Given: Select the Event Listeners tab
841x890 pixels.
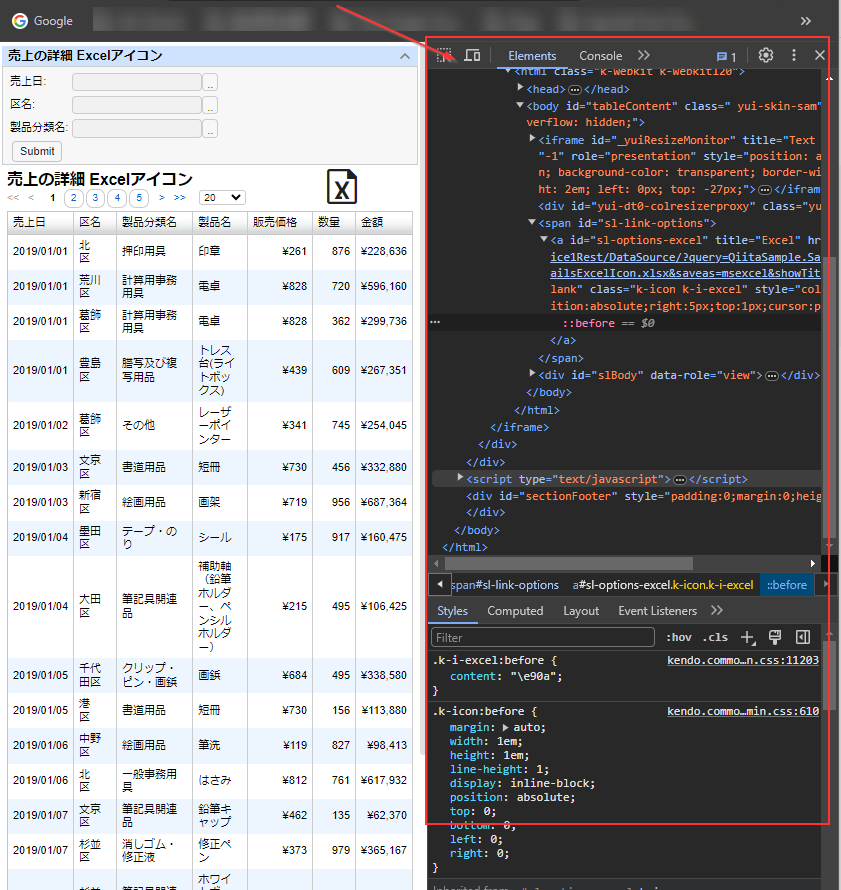Looking at the screenshot, I should (657, 611).
